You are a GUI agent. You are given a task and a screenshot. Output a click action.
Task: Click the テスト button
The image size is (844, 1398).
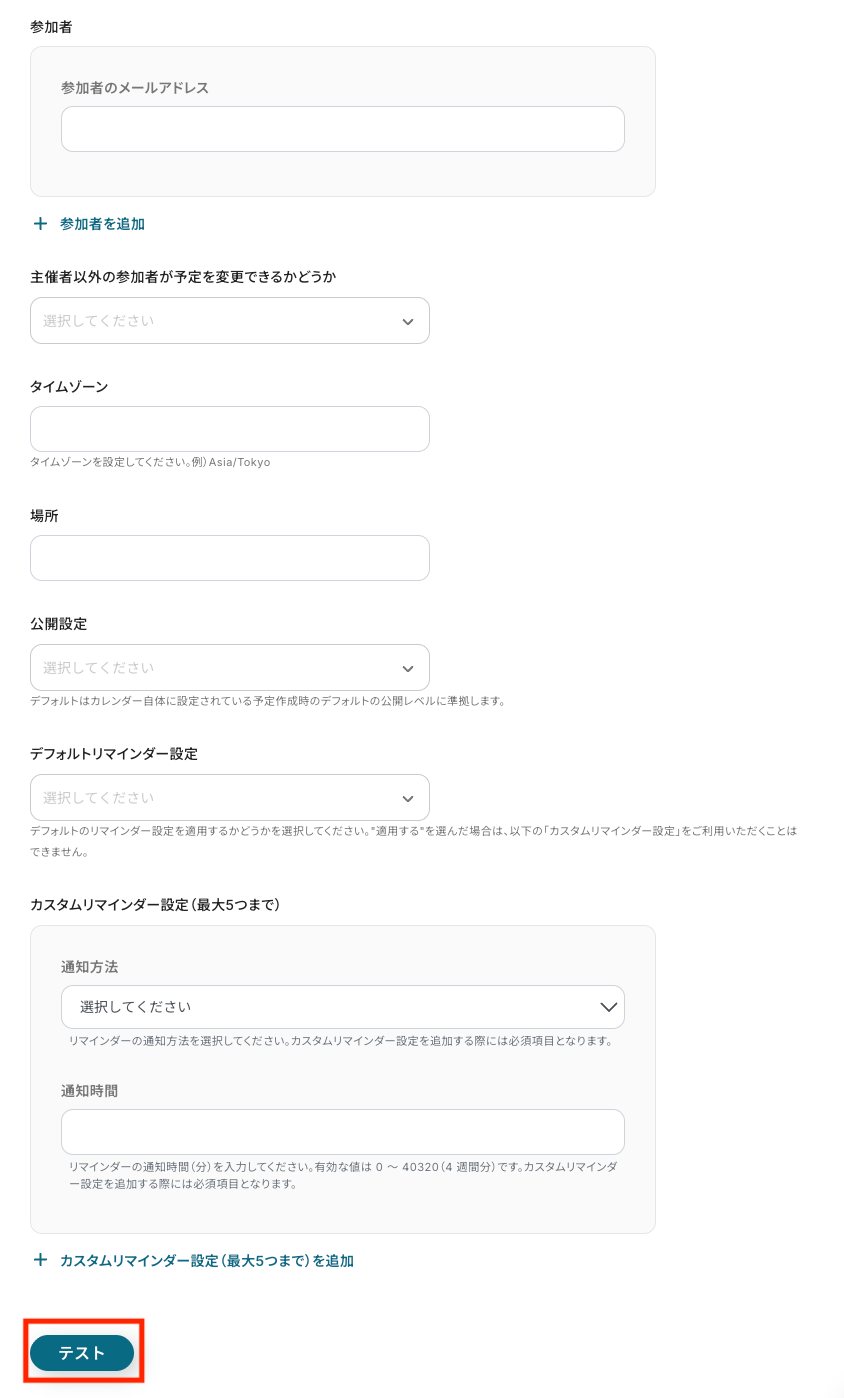point(82,1353)
